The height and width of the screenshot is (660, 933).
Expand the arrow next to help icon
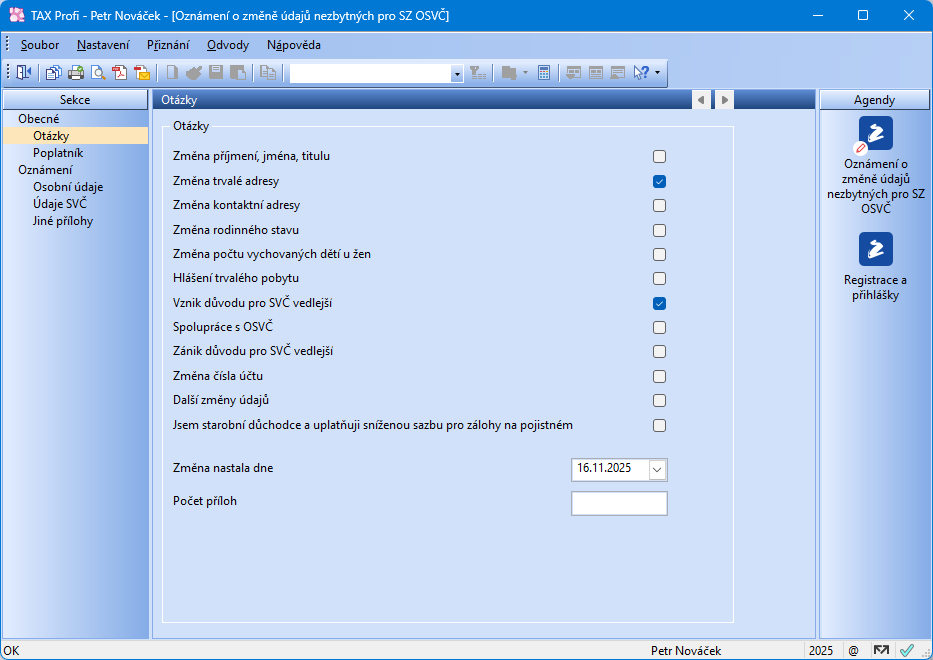657,73
